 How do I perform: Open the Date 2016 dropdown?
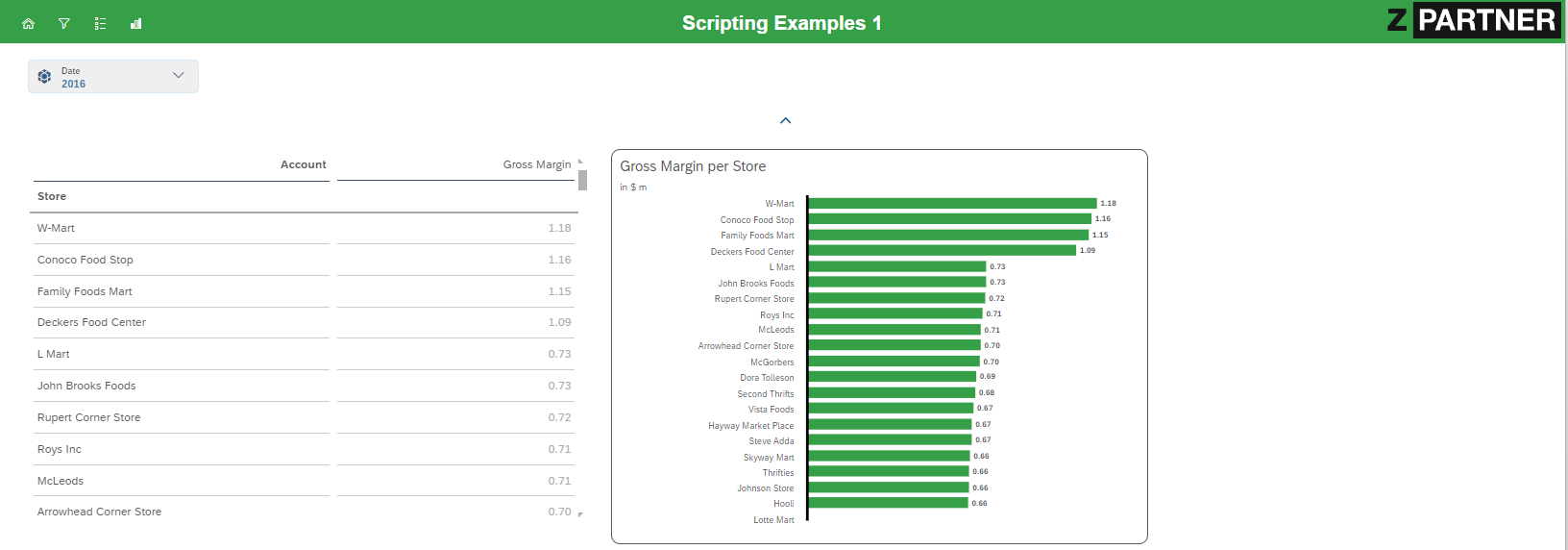[x=113, y=77]
